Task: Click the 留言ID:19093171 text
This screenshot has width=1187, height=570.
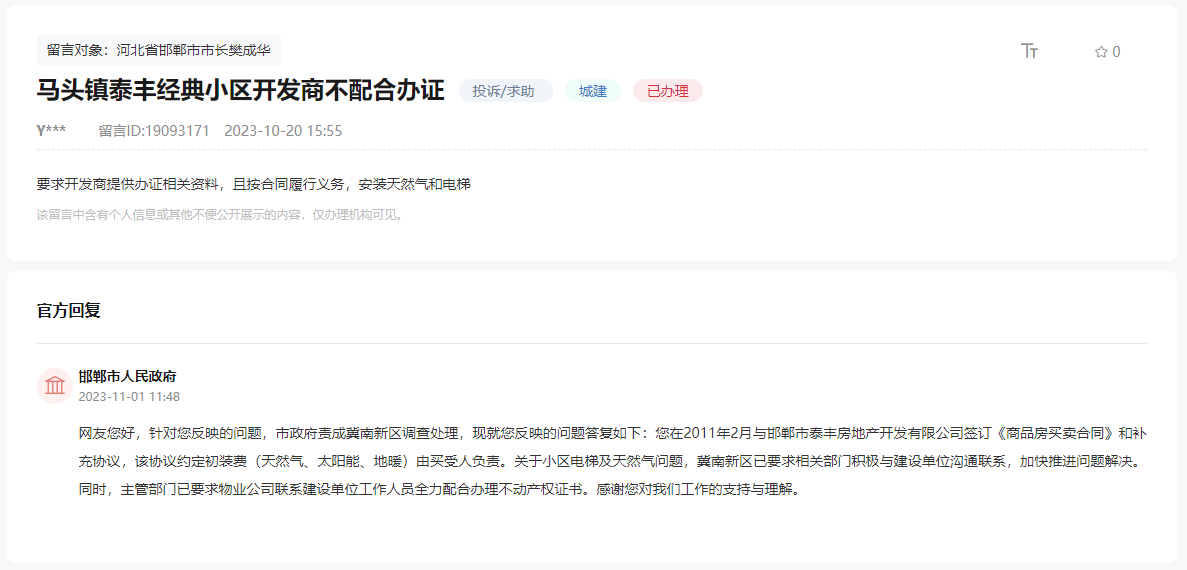Action: coord(154,131)
